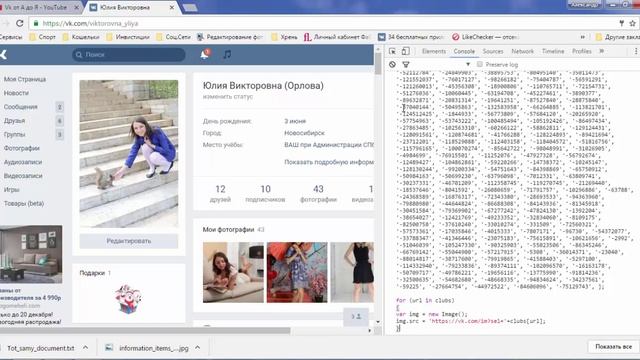This screenshot has width=640, height=360.
Task: Open Игры in sidebar
Action: 11,190
